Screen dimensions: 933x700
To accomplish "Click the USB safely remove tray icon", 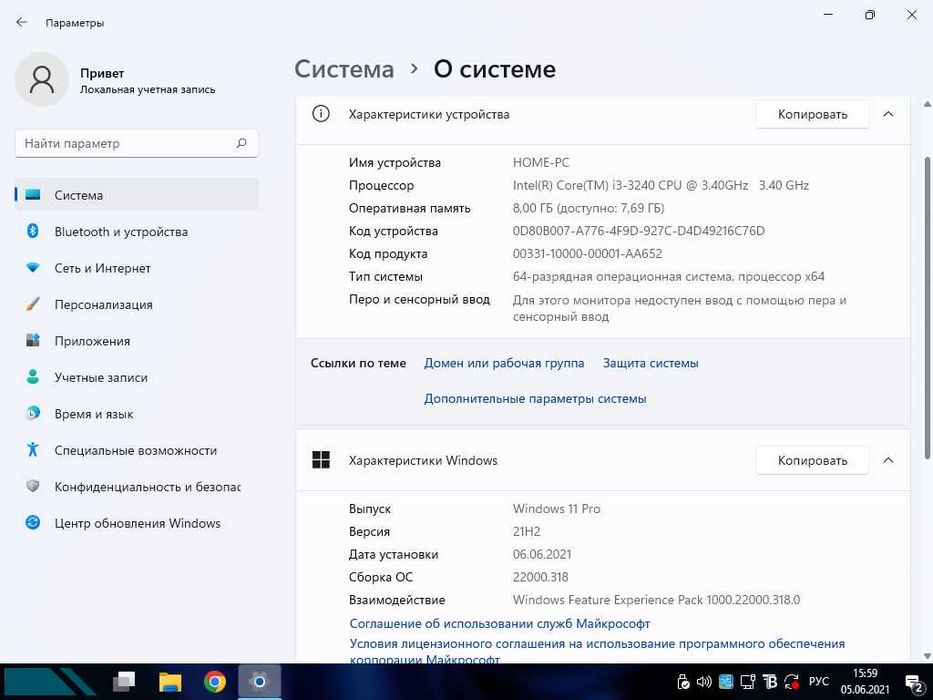I will tap(683, 682).
